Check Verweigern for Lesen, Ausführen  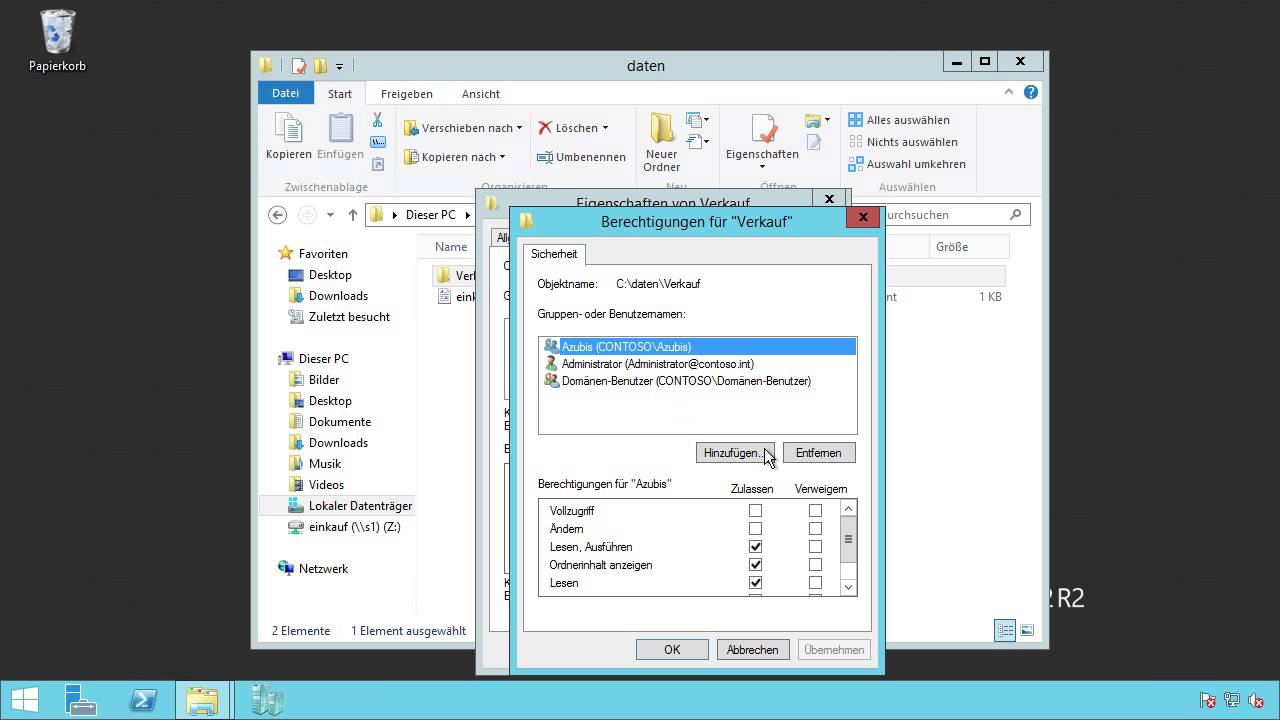click(x=815, y=547)
